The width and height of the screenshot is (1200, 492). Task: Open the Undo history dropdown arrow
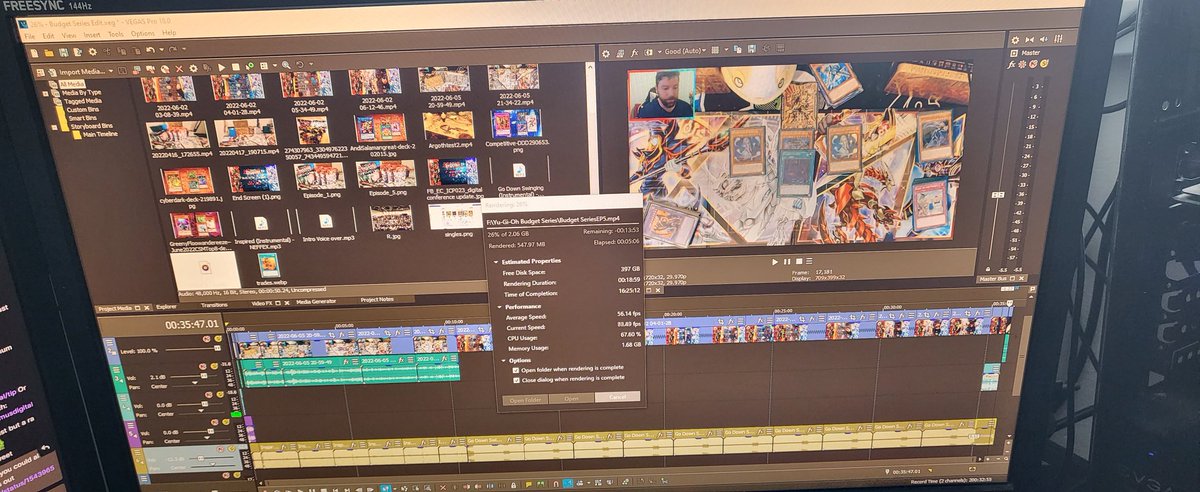[x=161, y=50]
